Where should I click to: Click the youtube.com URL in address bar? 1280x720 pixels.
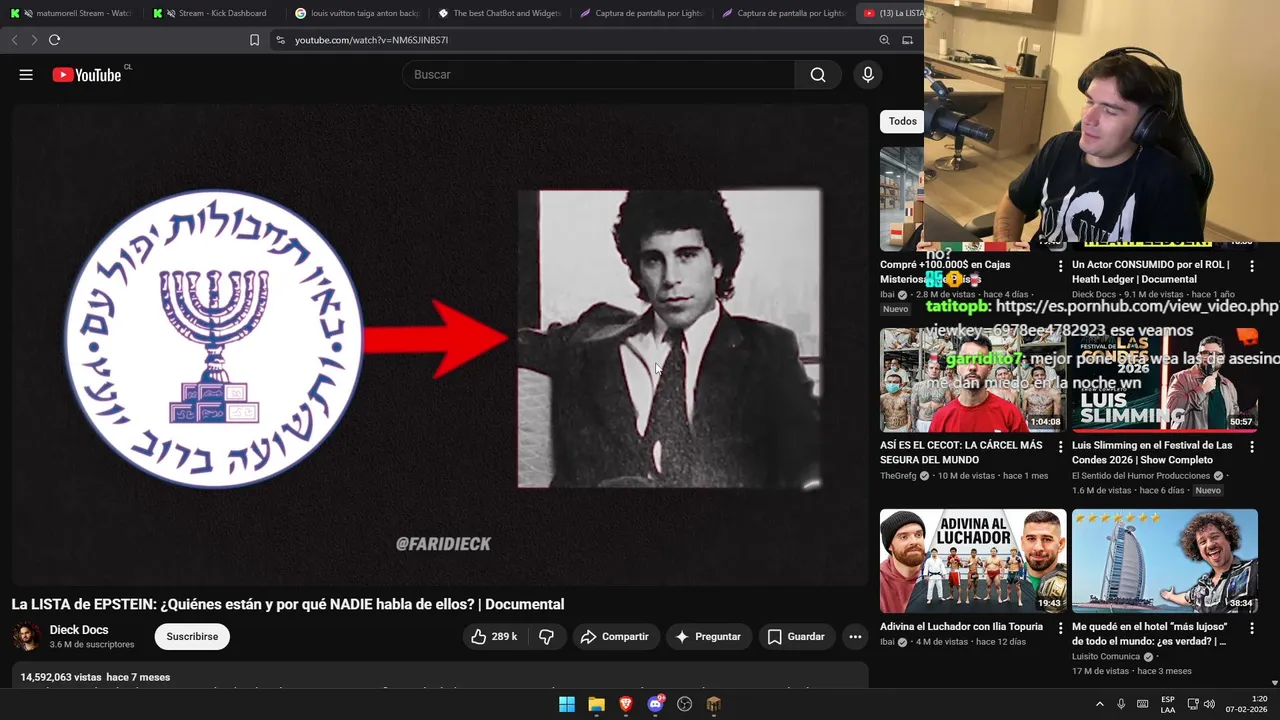point(371,40)
